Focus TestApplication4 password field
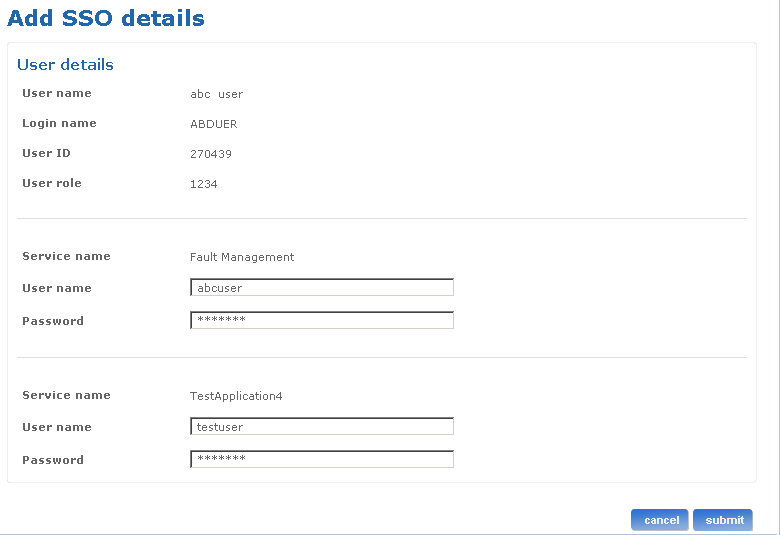Image resolution: width=780 pixels, height=535 pixels. [322, 459]
